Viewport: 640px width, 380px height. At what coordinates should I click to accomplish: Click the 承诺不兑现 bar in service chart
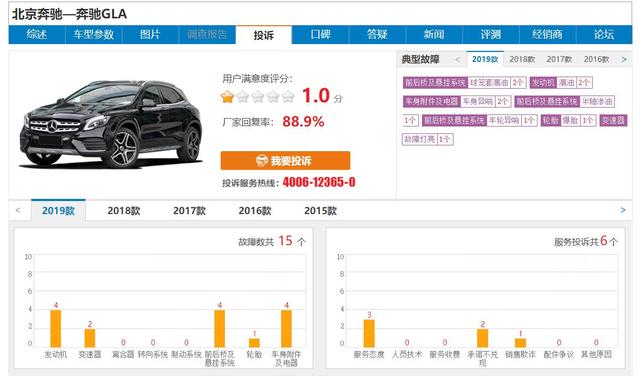click(x=482, y=338)
